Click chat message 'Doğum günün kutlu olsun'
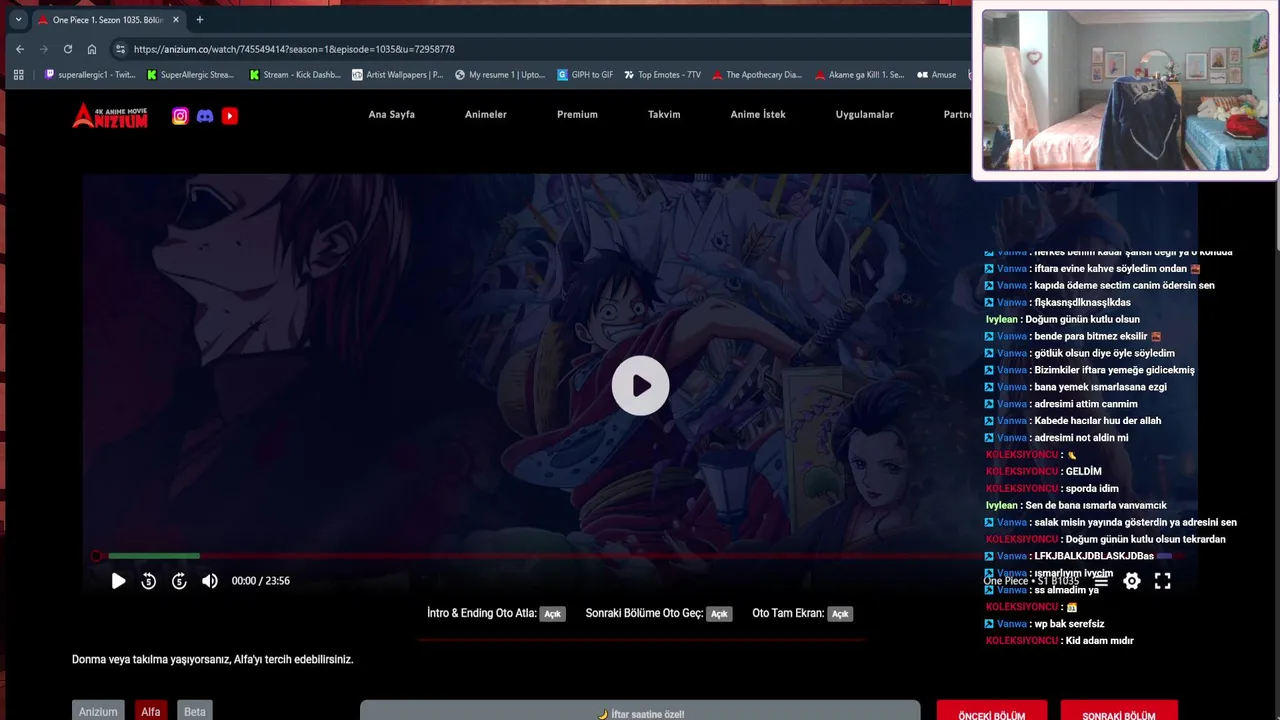The width and height of the screenshot is (1280, 720). (1082, 319)
